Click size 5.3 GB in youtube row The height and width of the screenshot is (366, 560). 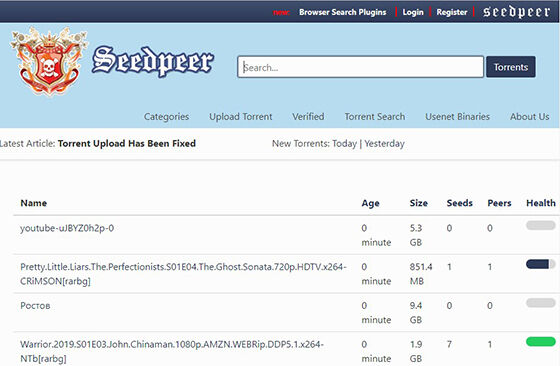point(416,235)
